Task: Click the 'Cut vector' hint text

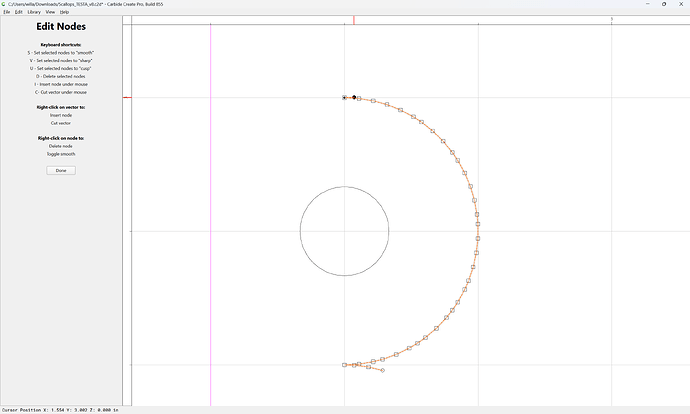Action: pos(61,123)
